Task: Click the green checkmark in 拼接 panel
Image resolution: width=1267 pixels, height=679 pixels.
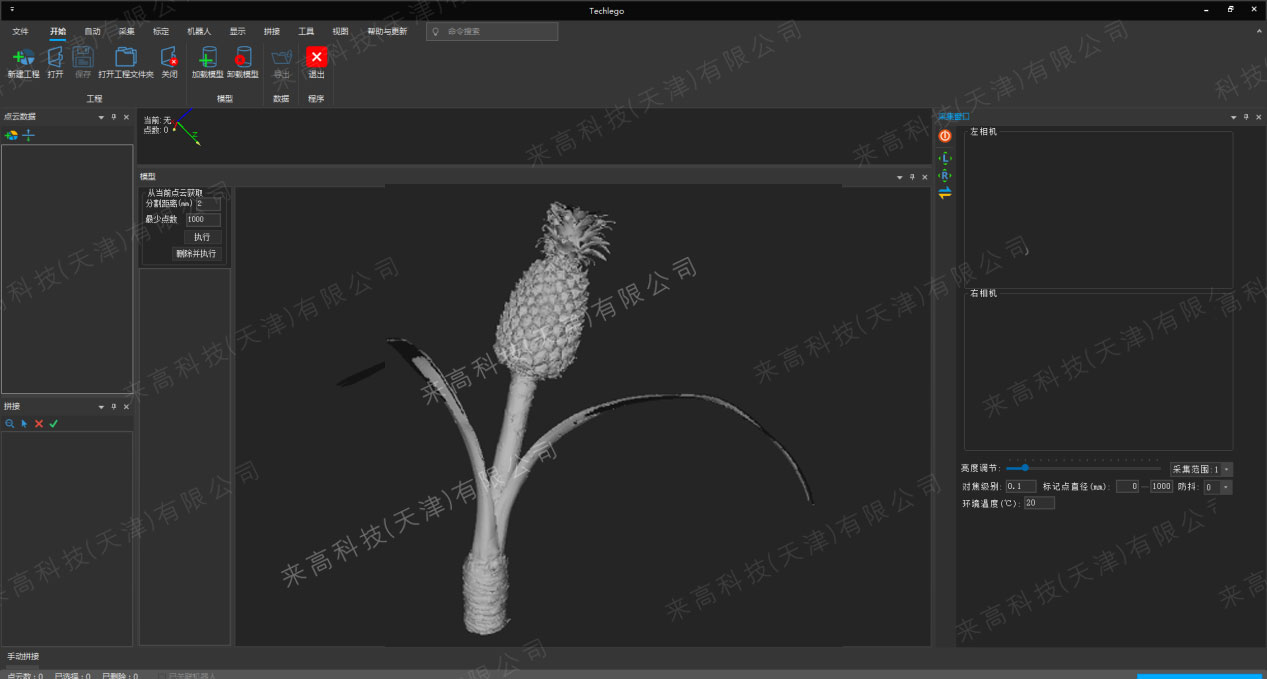Action: [54, 424]
